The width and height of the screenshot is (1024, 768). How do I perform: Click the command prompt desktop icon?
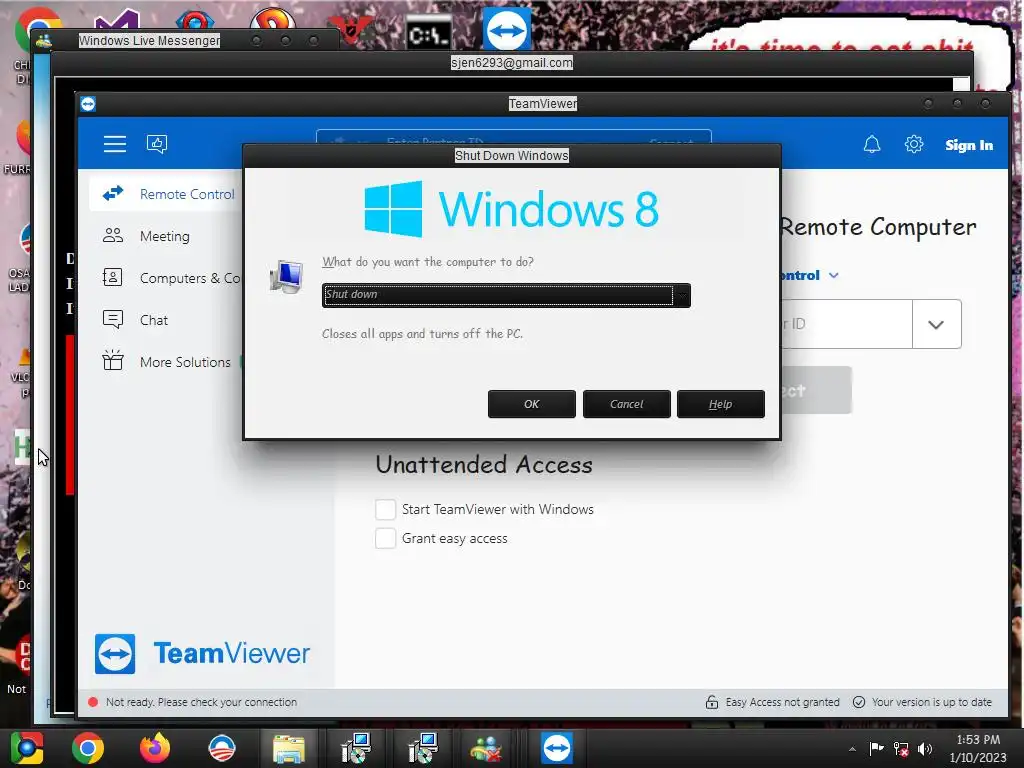click(x=428, y=34)
